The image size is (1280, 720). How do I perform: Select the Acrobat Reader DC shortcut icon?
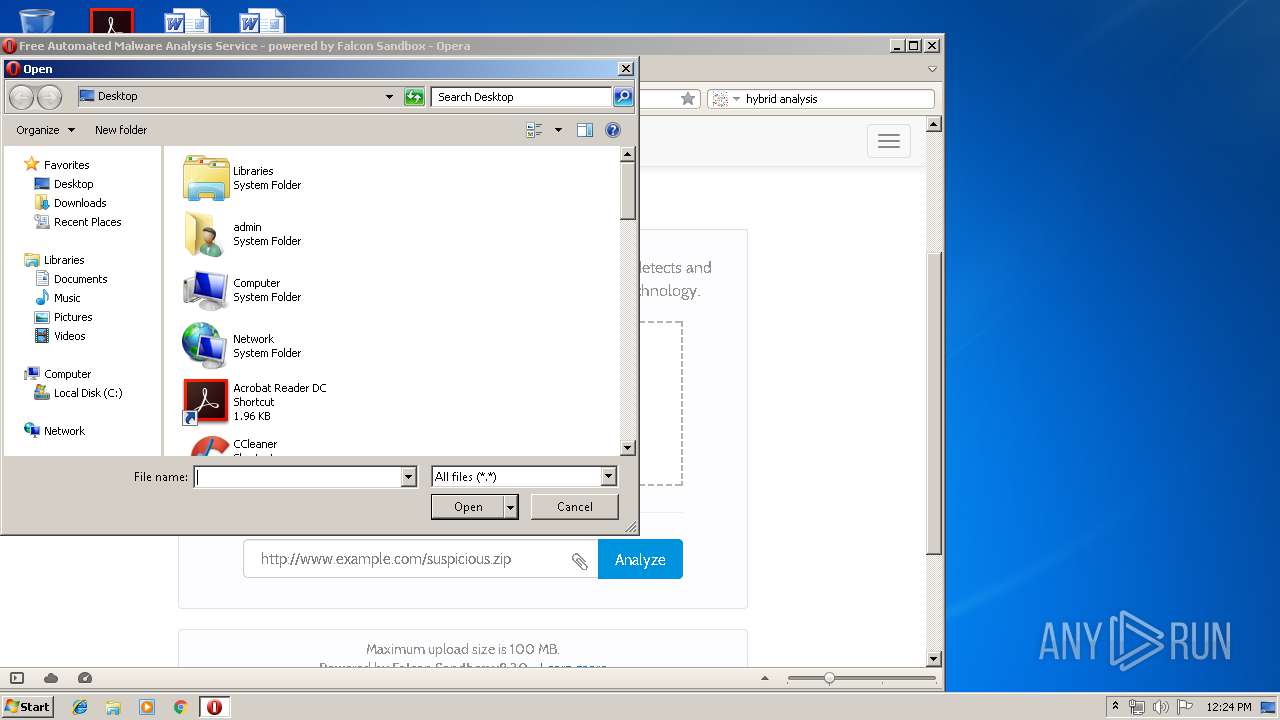pos(206,402)
